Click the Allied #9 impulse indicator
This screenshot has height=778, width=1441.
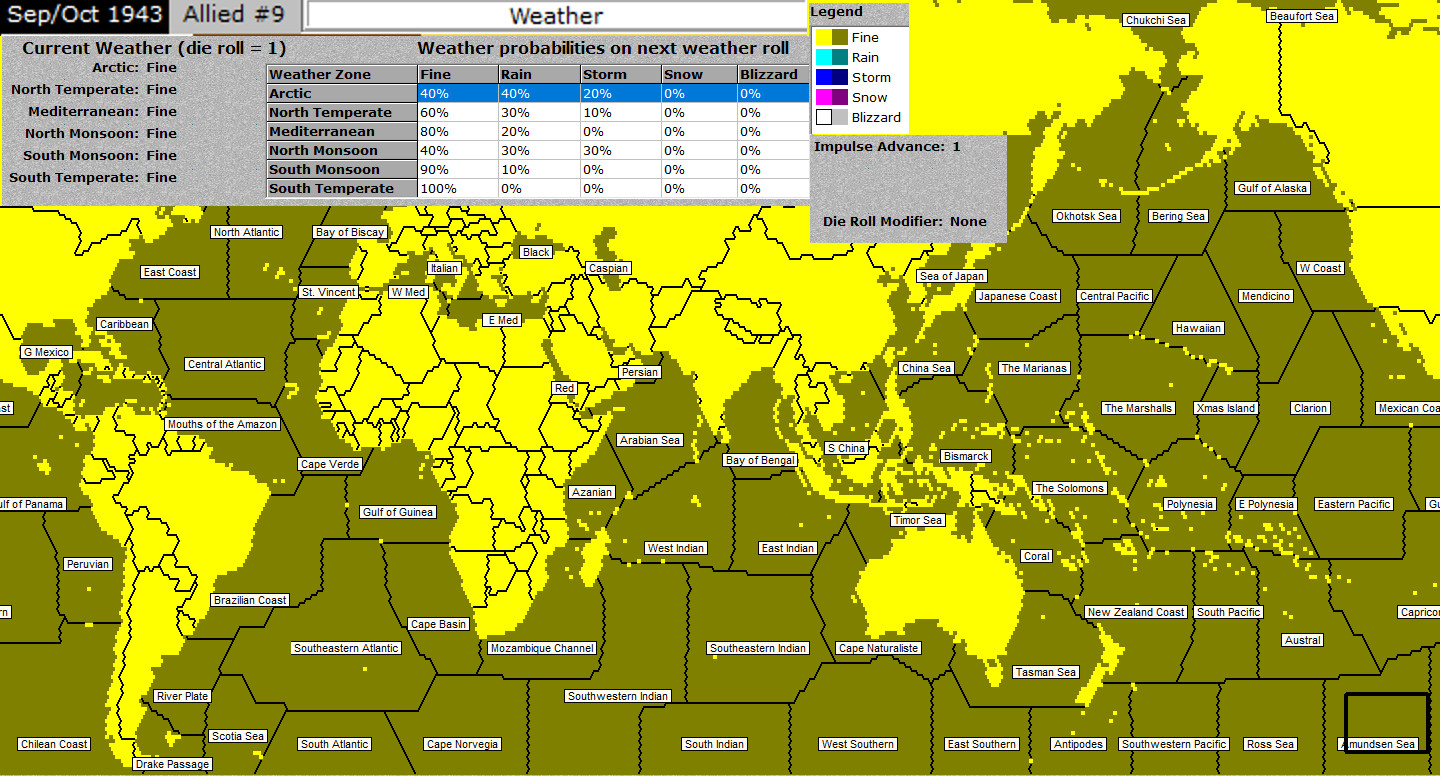click(234, 15)
